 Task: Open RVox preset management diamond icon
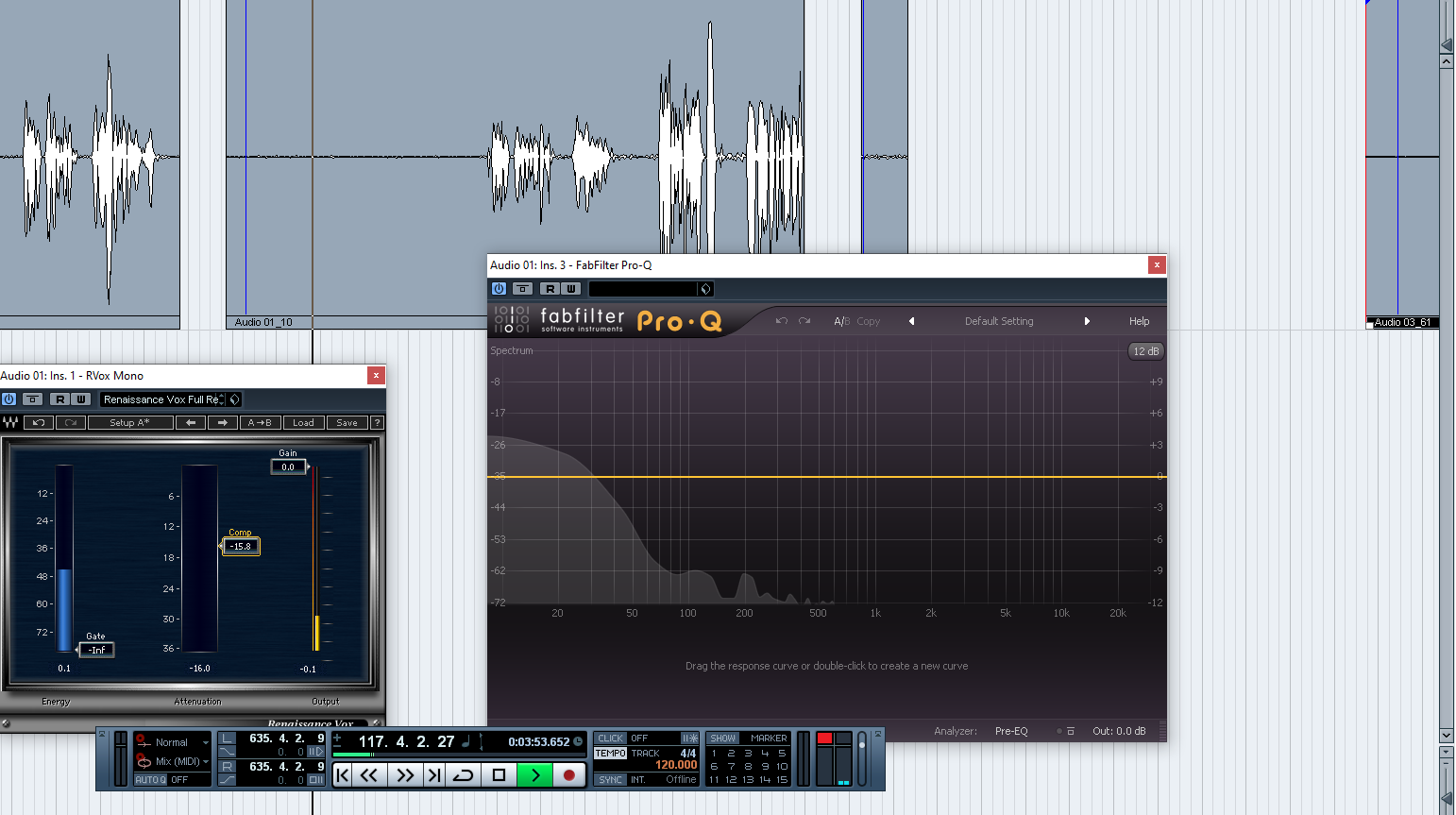point(235,399)
